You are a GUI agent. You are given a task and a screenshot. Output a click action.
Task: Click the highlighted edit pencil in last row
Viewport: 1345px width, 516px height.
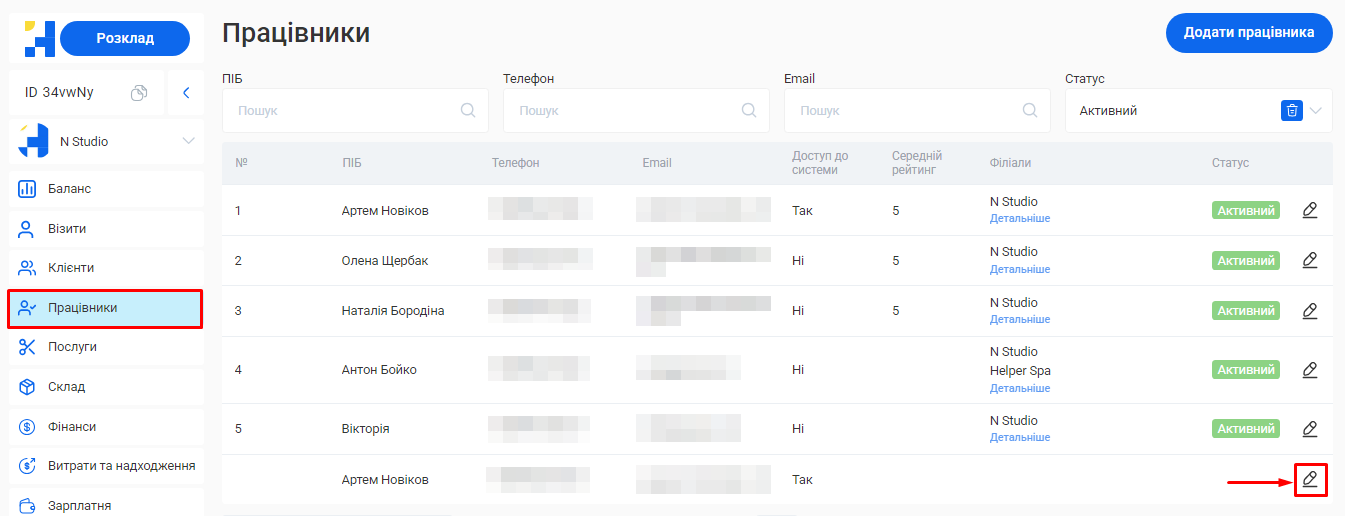tap(1309, 480)
